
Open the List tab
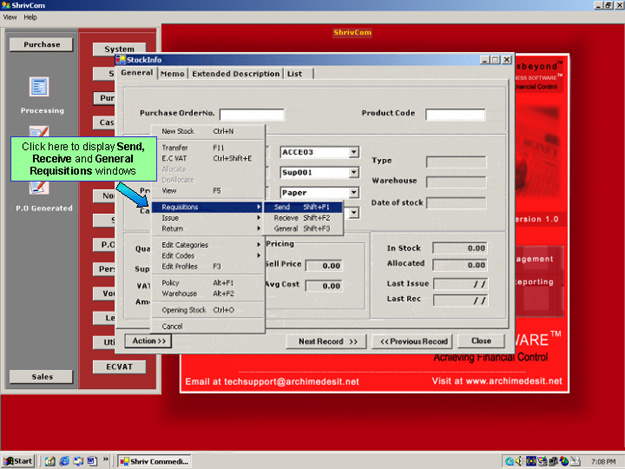pyautogui.click(x=294, y=73)
